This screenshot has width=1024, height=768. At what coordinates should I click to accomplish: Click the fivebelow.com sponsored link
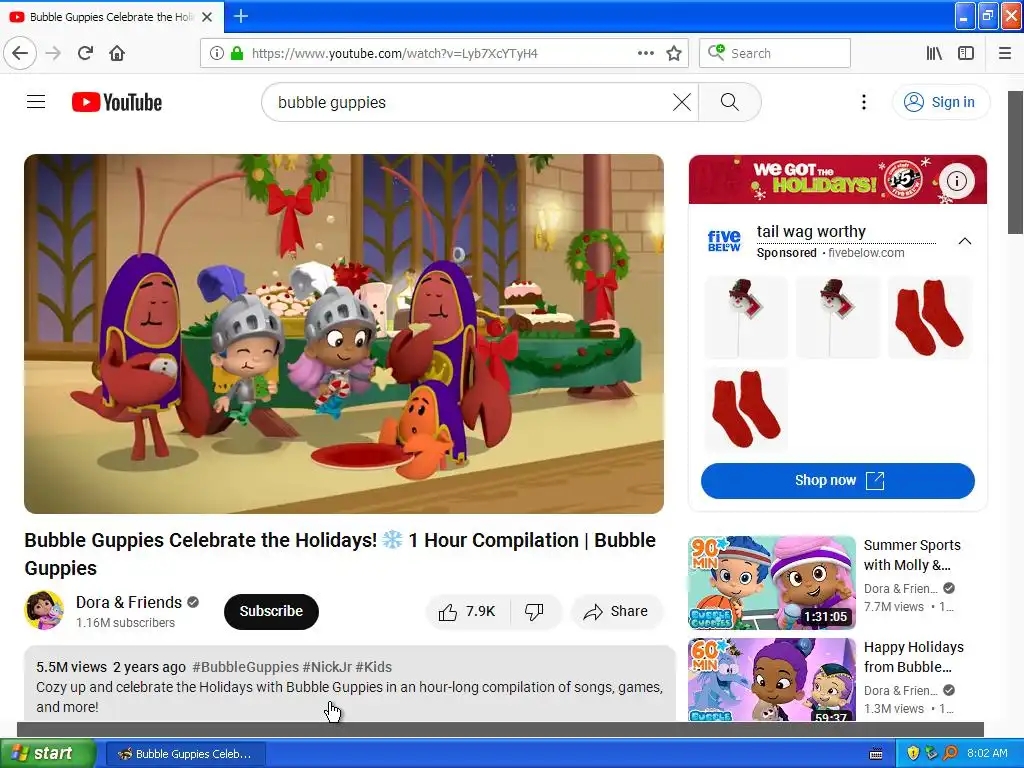click(866, 253)
